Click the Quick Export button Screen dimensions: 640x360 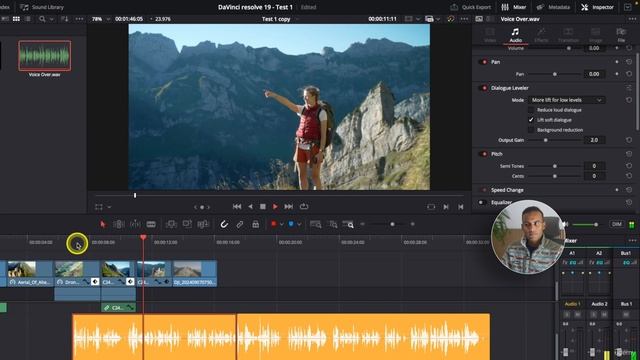coord(470,7)
